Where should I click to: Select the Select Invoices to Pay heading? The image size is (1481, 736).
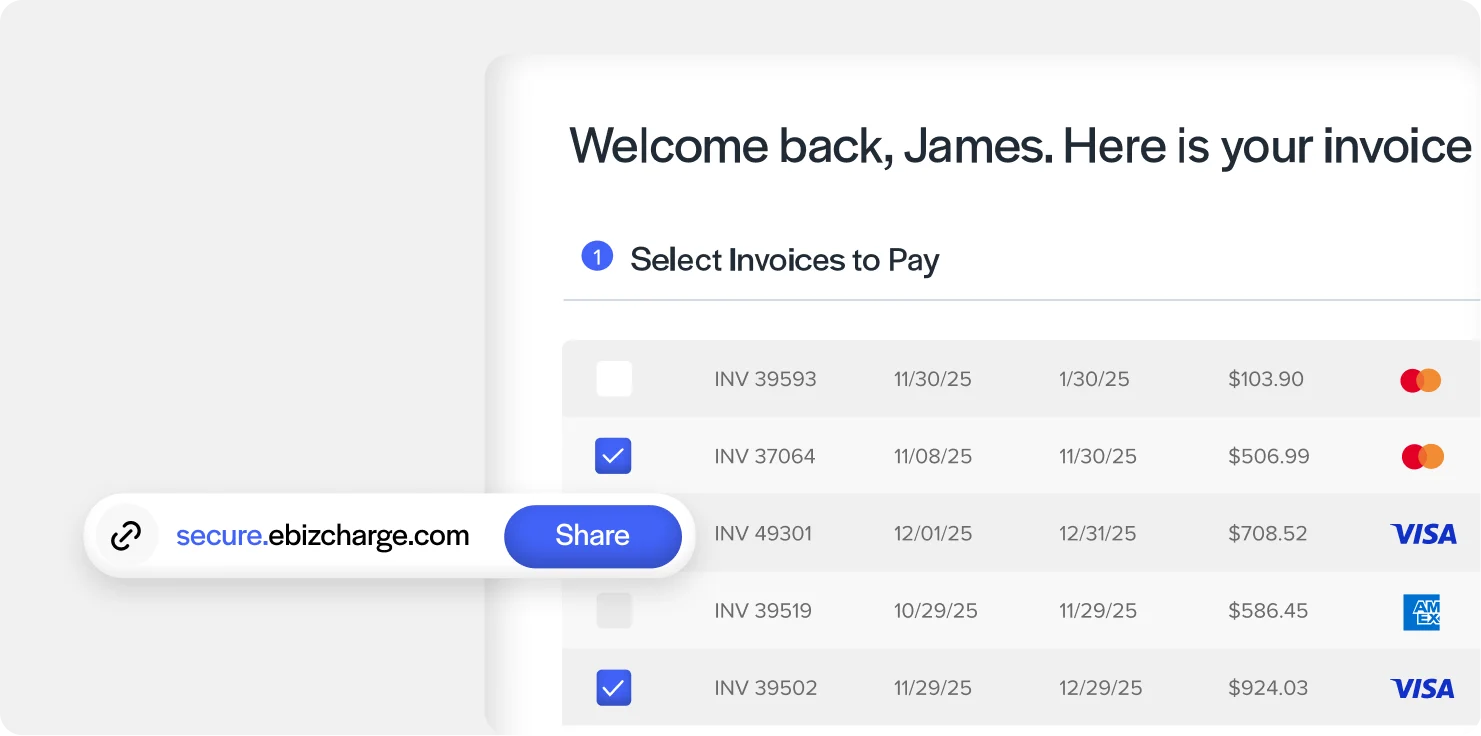(785, 260)
